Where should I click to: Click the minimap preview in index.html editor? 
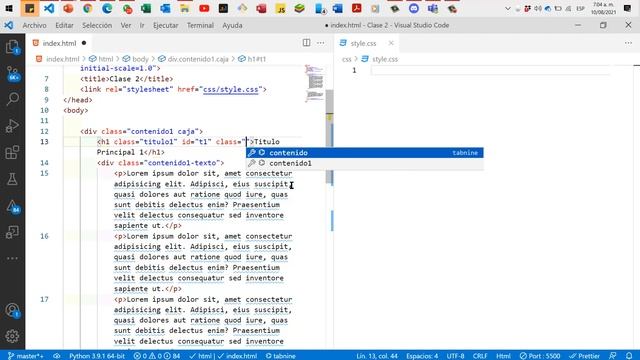click(x=315, y=83)
